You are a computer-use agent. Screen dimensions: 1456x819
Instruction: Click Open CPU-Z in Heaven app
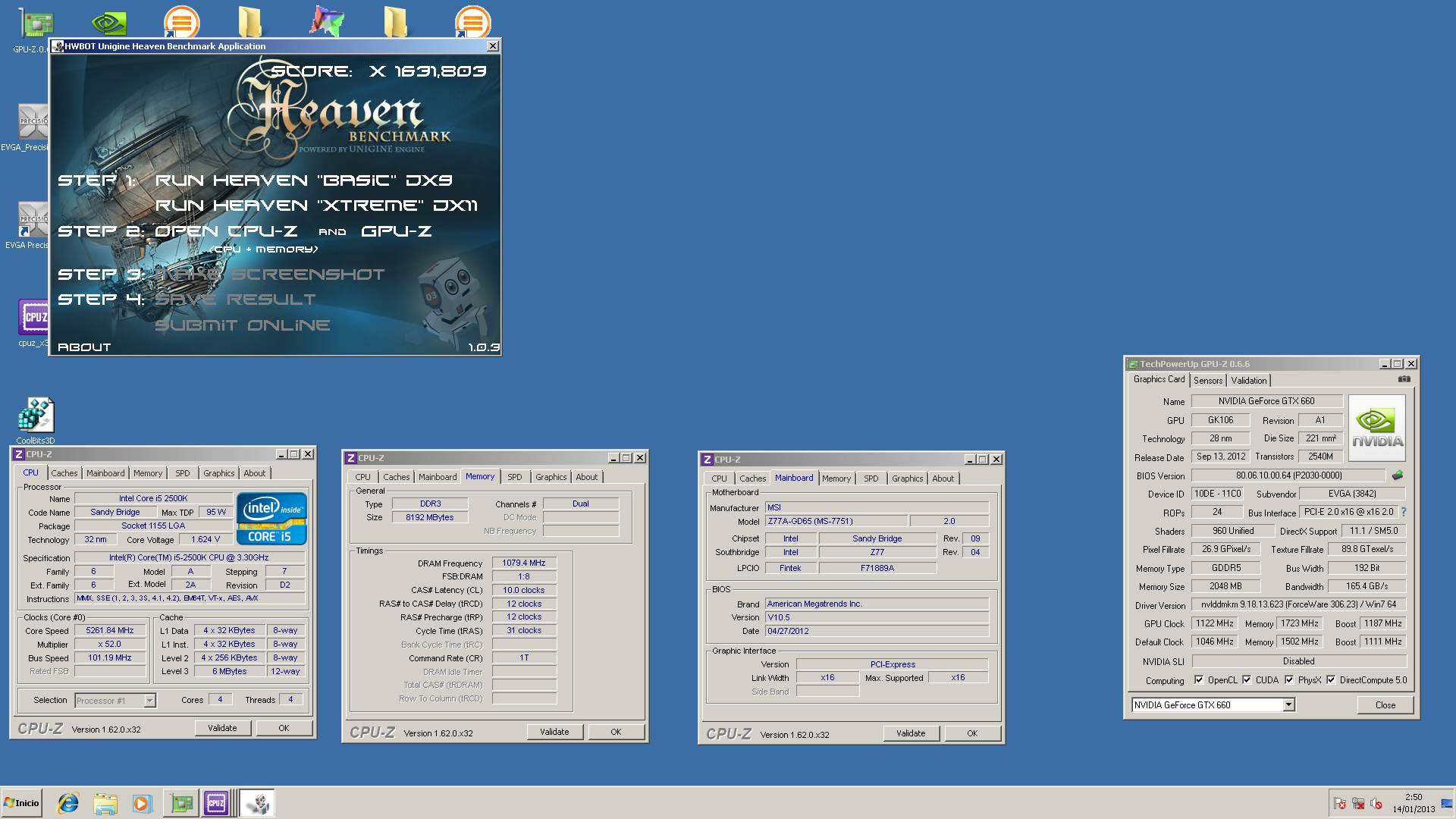(x=226, y=231)
